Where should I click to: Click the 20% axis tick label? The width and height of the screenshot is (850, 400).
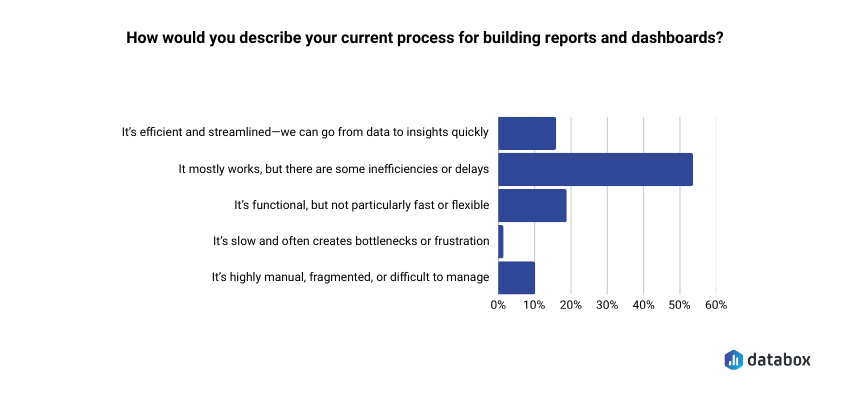571,304
